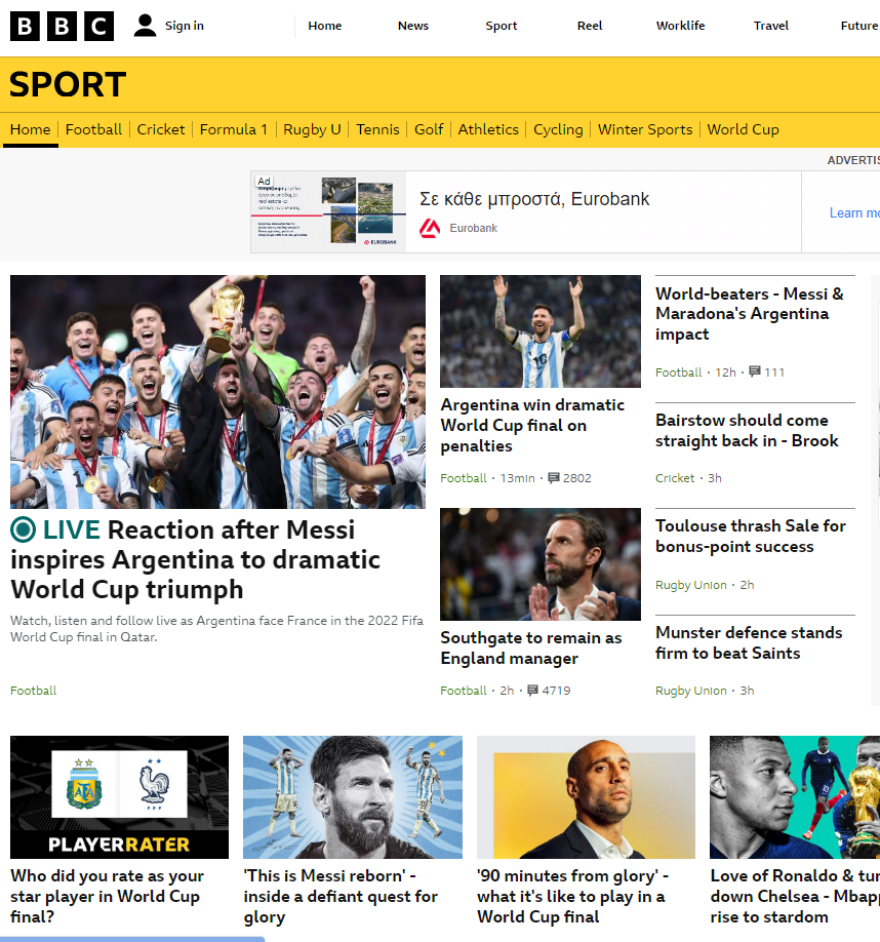This screenshot has width=880, height=942.
Task: Open the Football tab in Sport menu
Action: (x=94, y=129)
